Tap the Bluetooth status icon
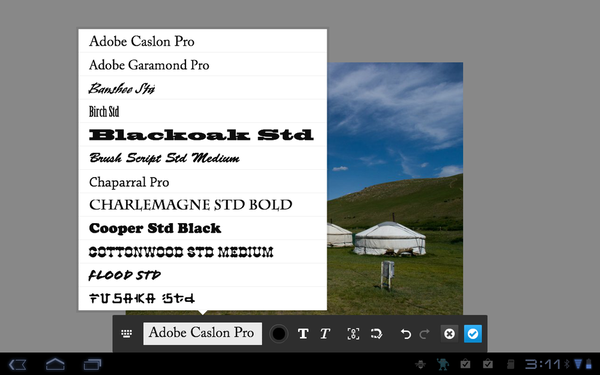This screenshot has width=600, height=375. pos(567,364)
